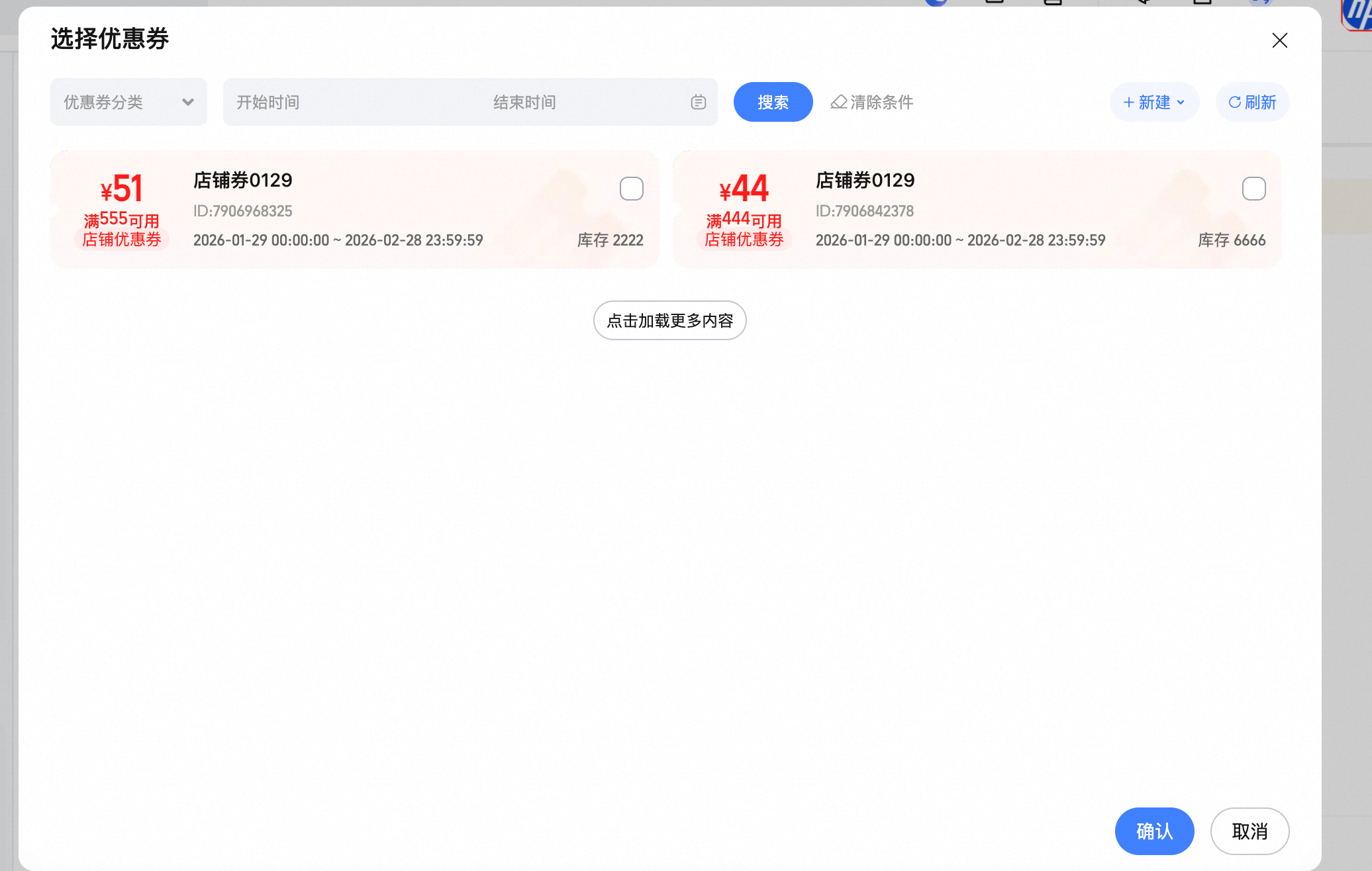Screen dimensions: 1372x871
Task: Open the calendar icon in date range
Action: click(699, 102)
